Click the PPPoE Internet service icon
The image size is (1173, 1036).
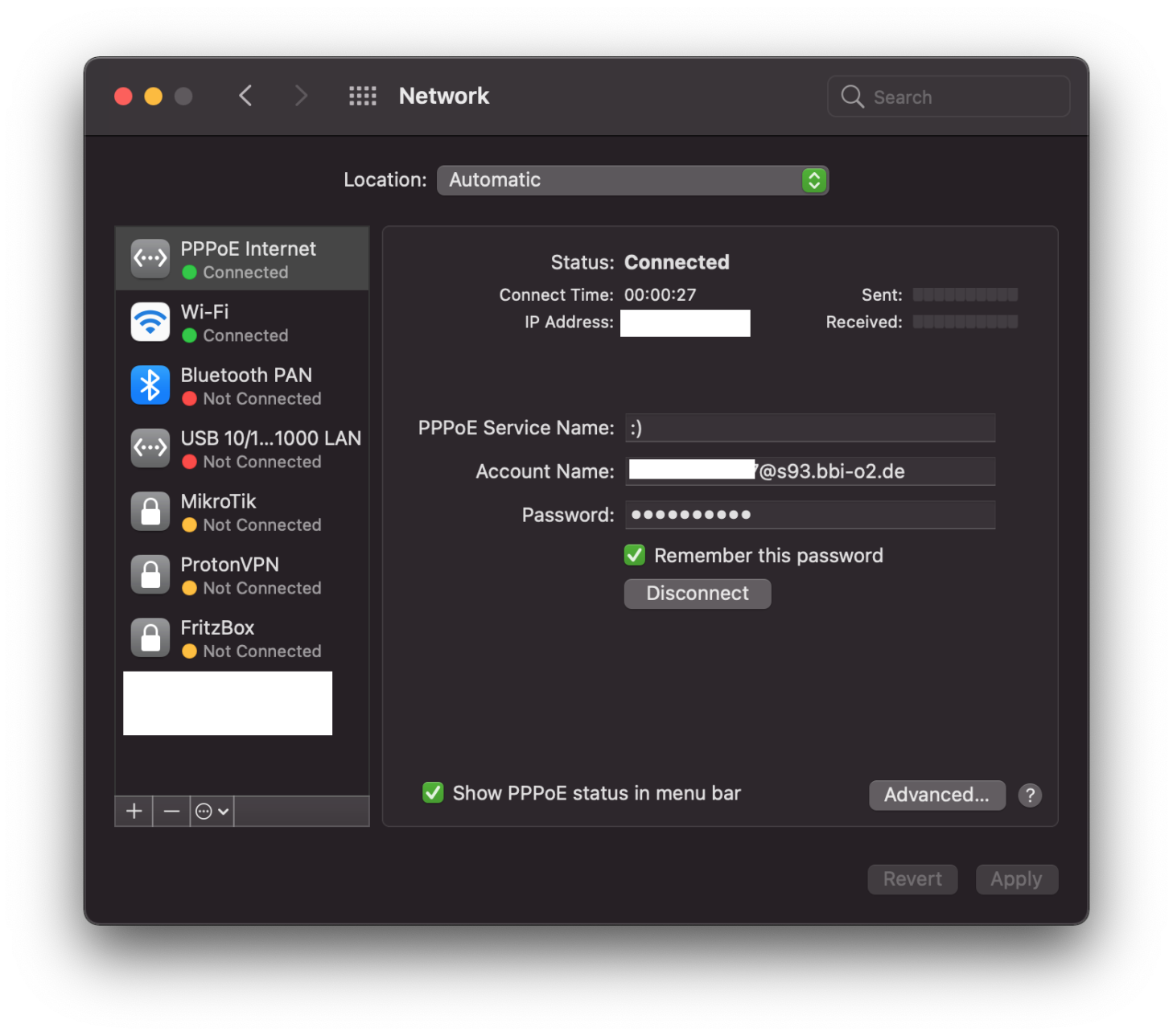pos(150,258)
